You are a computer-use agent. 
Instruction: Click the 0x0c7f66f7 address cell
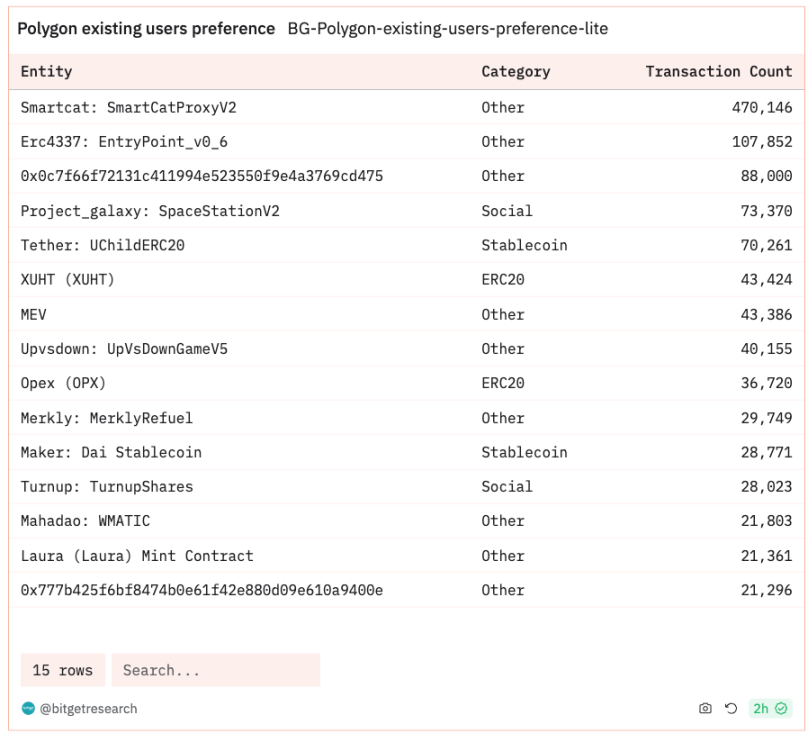pos(201,176)
